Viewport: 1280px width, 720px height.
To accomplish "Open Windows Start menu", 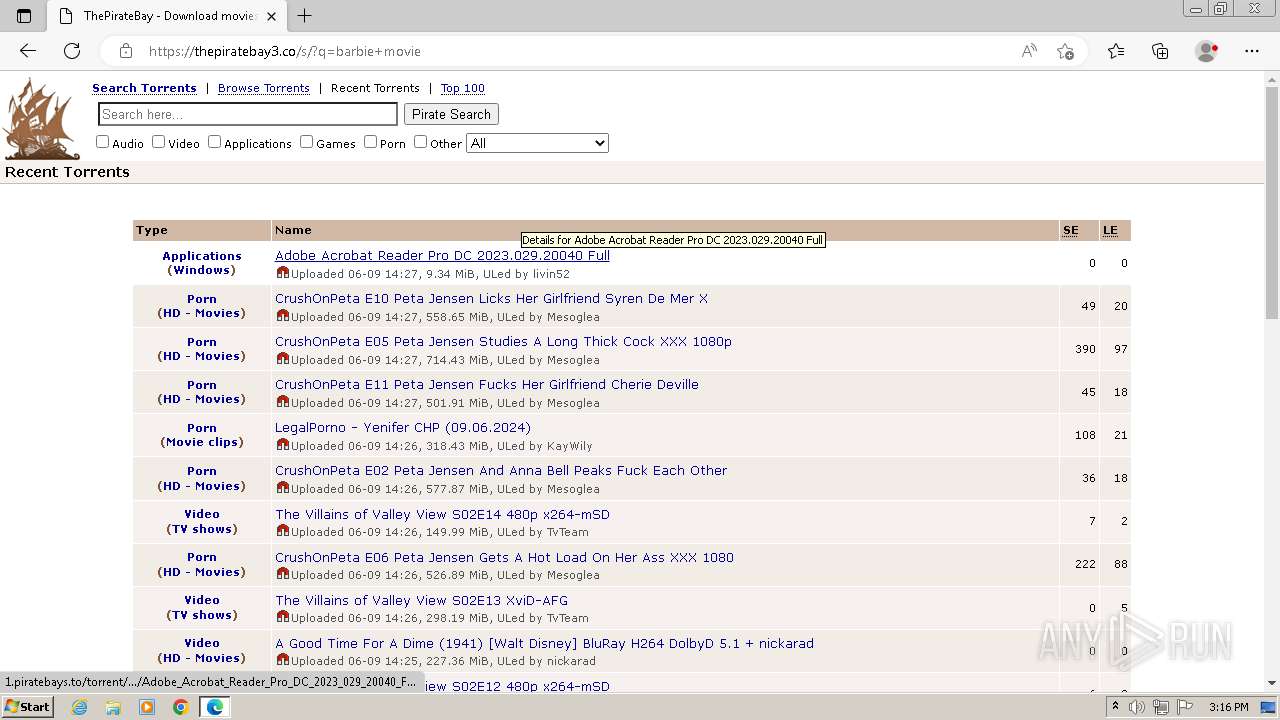I will click(27, 707).
